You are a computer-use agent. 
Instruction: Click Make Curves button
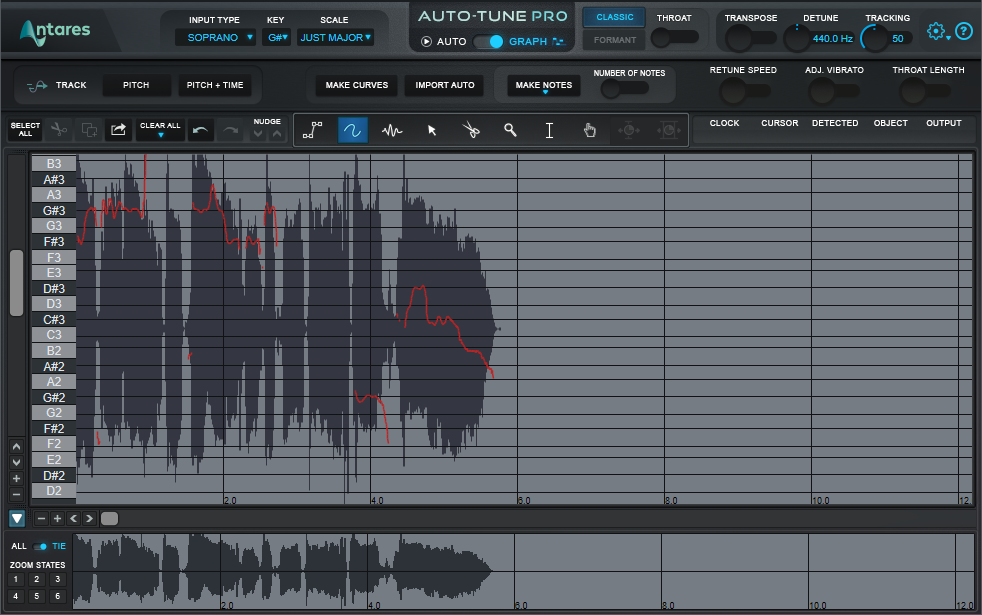point(356,85)
